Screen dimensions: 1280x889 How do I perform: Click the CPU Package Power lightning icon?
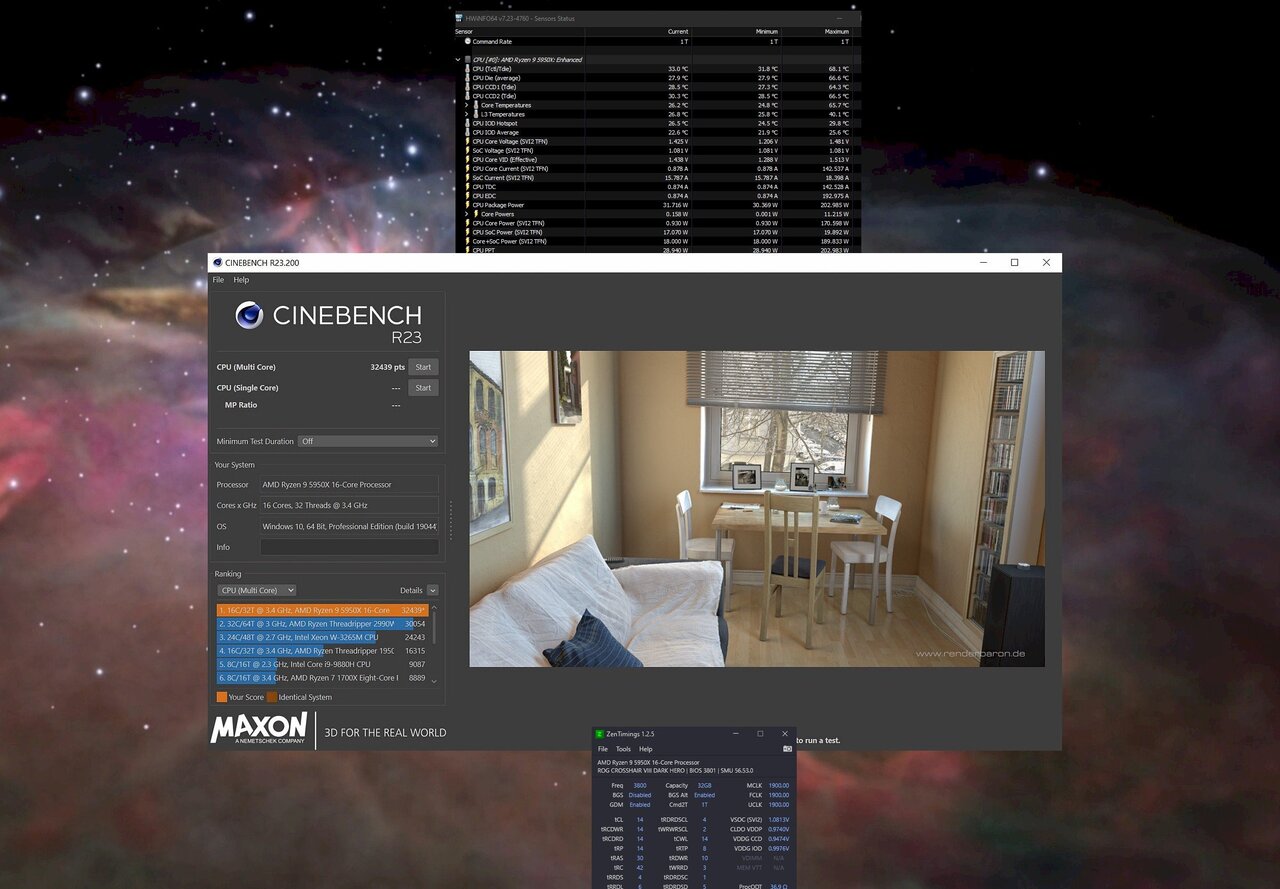tap(467, 205)
